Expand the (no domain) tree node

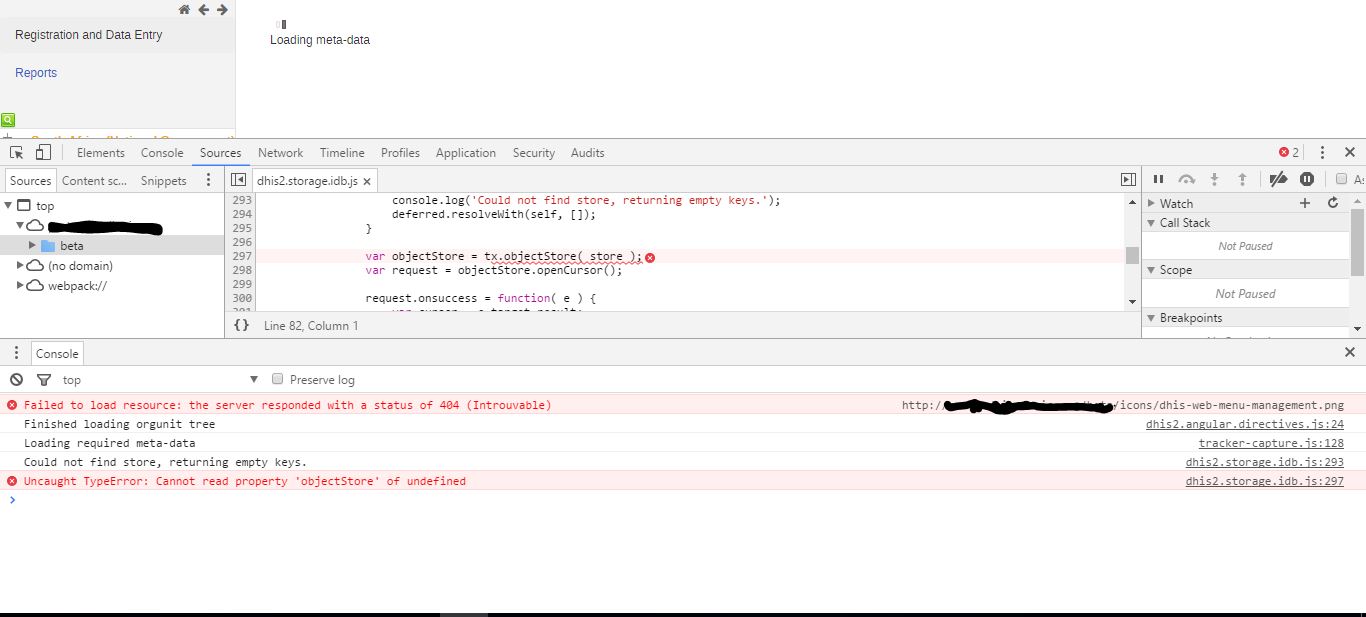(21, 266)
